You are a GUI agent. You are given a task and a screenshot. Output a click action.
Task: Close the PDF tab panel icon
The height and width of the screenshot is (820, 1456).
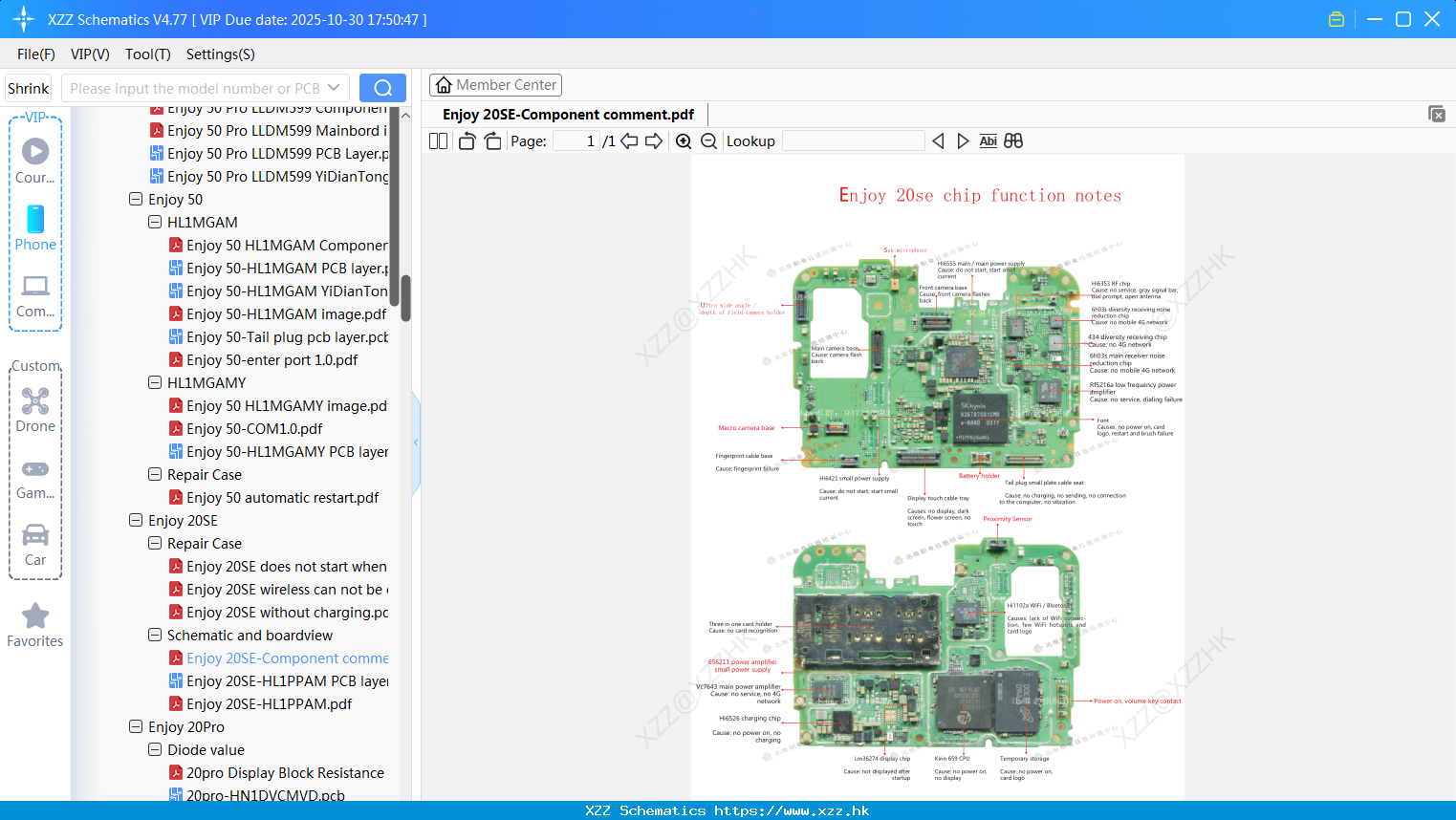click(1437, 114)
